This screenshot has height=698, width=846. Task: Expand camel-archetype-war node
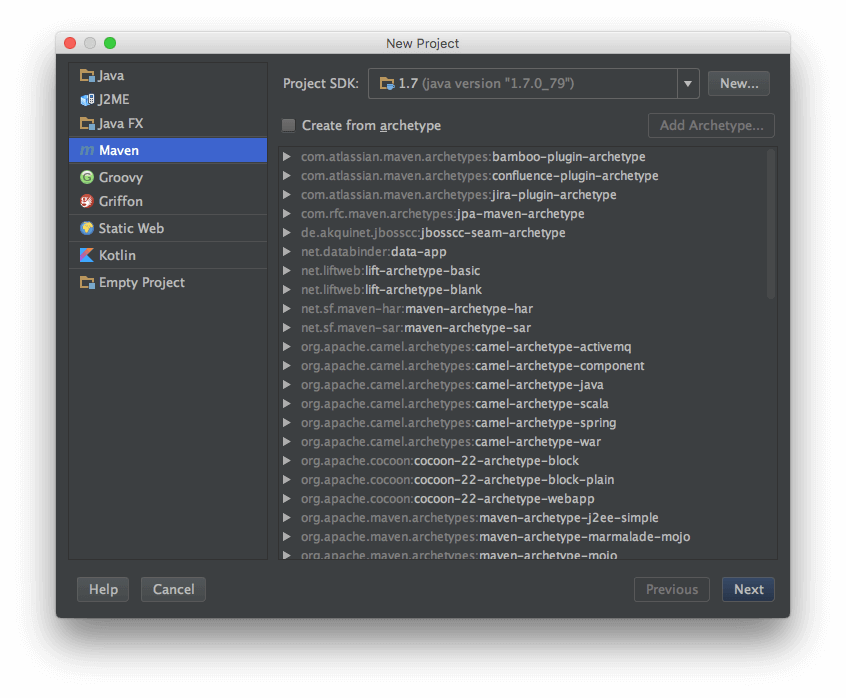[x=287, y=442]
